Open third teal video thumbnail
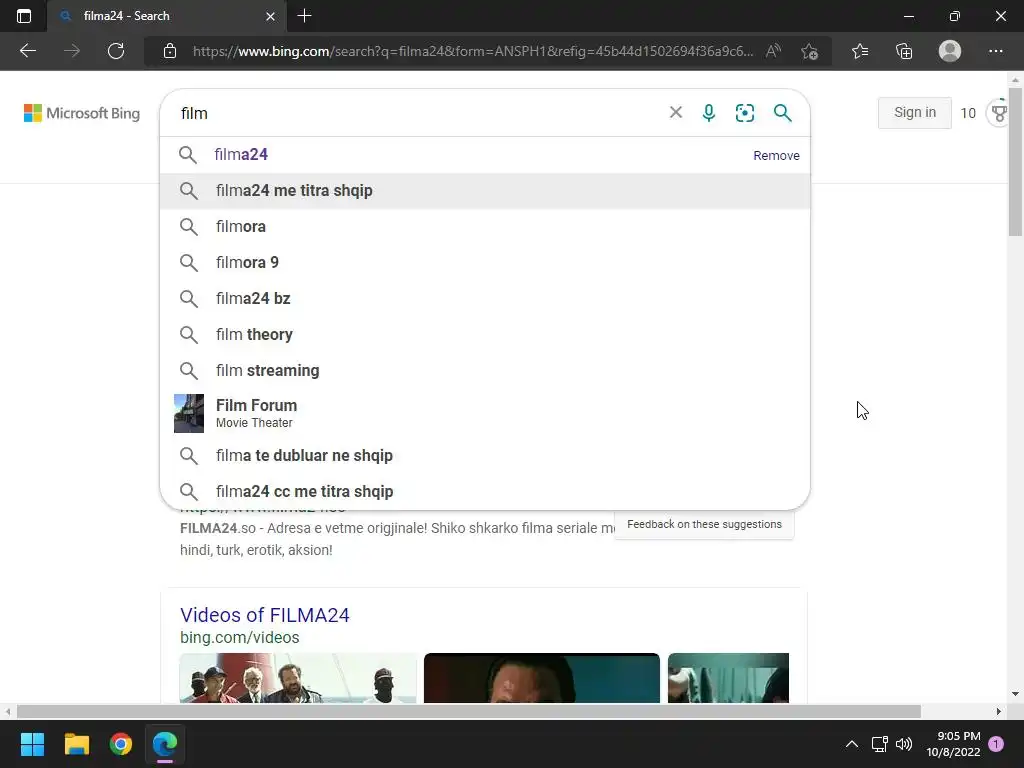The height and width of the screenshot is (768, 1024). (x=728, y=678)
